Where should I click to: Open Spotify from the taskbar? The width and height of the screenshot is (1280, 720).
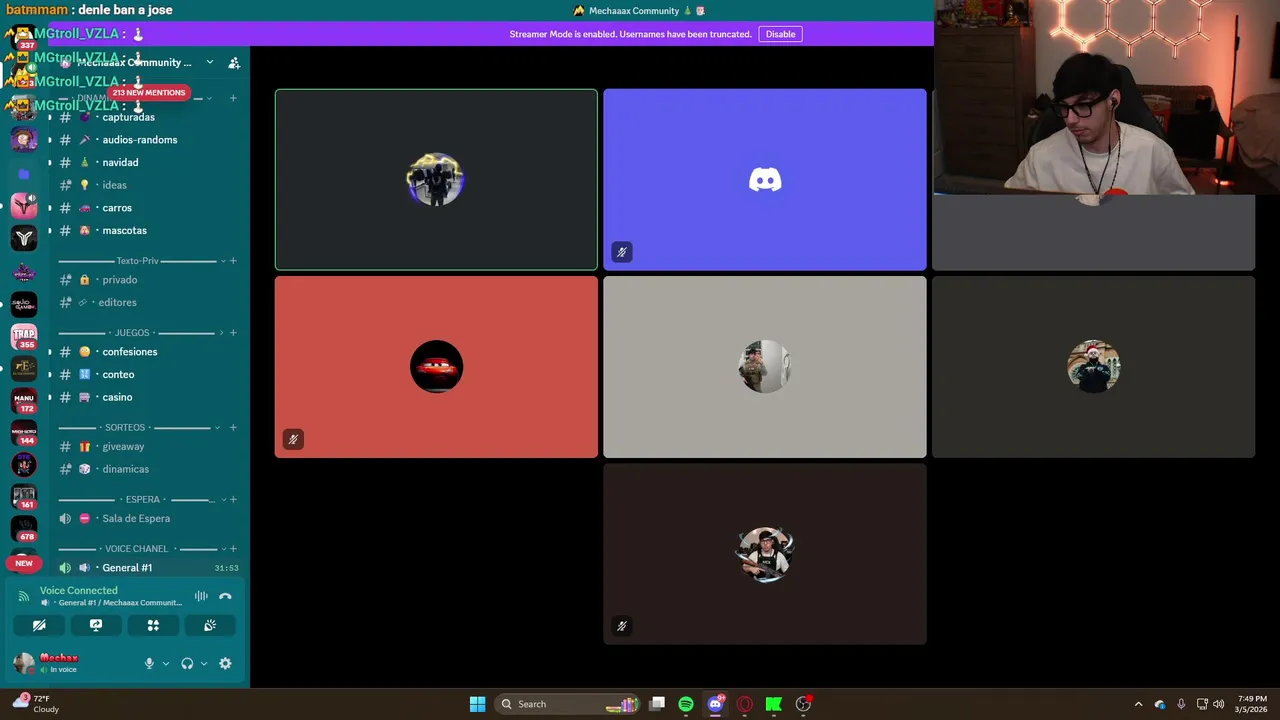[x=686, y=704]
